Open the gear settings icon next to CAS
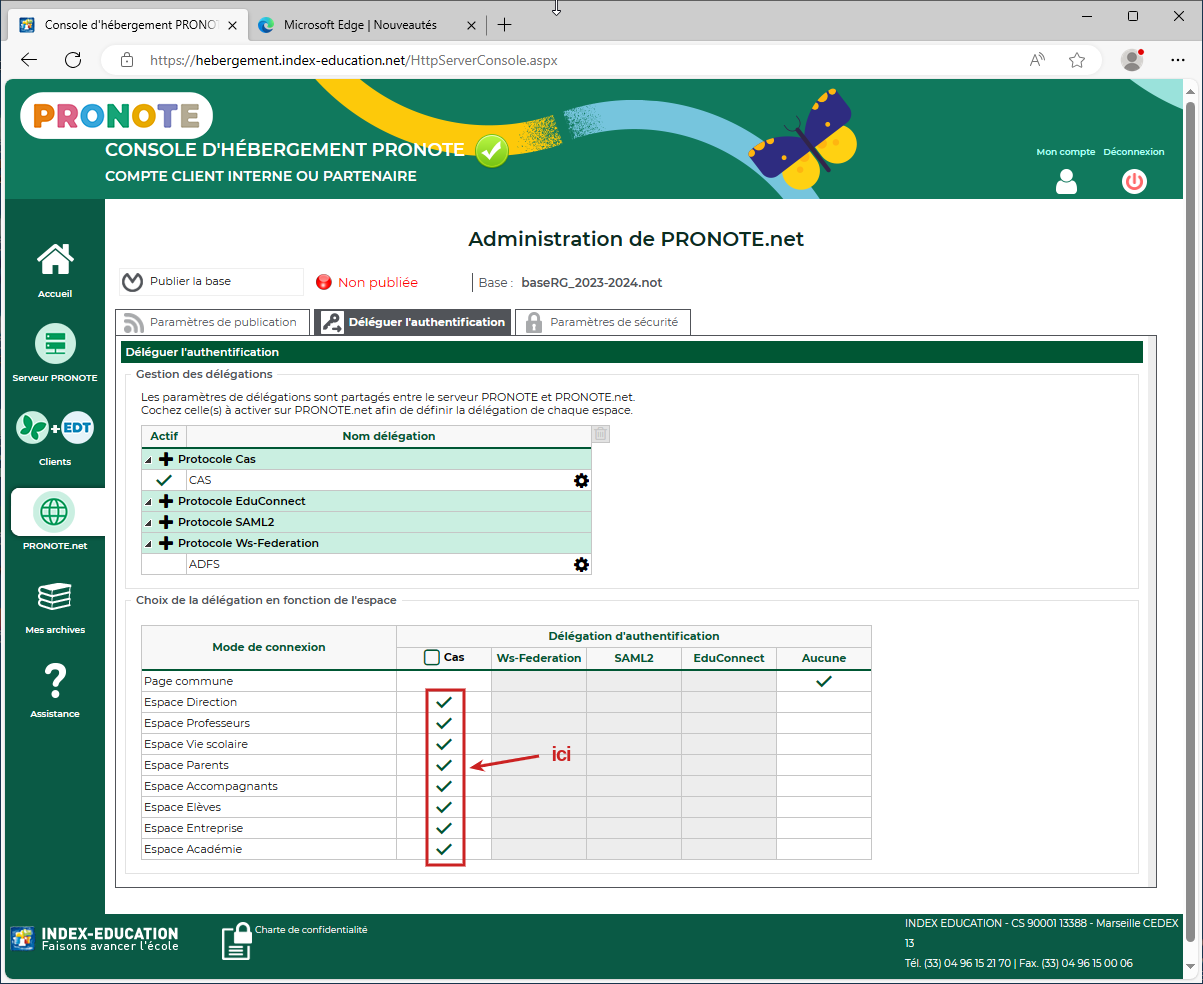The width and height of the screenshot is (1203, 984). (x=581, y=480)
